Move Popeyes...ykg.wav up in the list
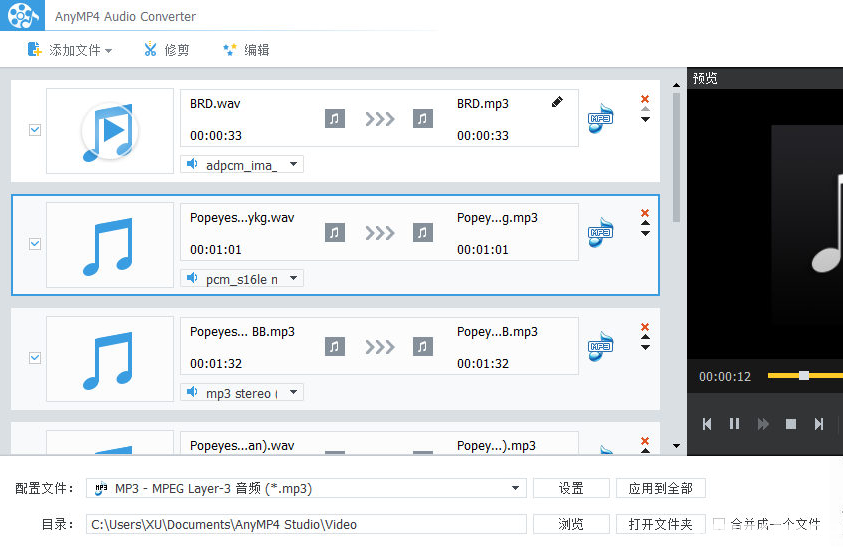Viewport: 843px width, 558px height. point(645,223)
